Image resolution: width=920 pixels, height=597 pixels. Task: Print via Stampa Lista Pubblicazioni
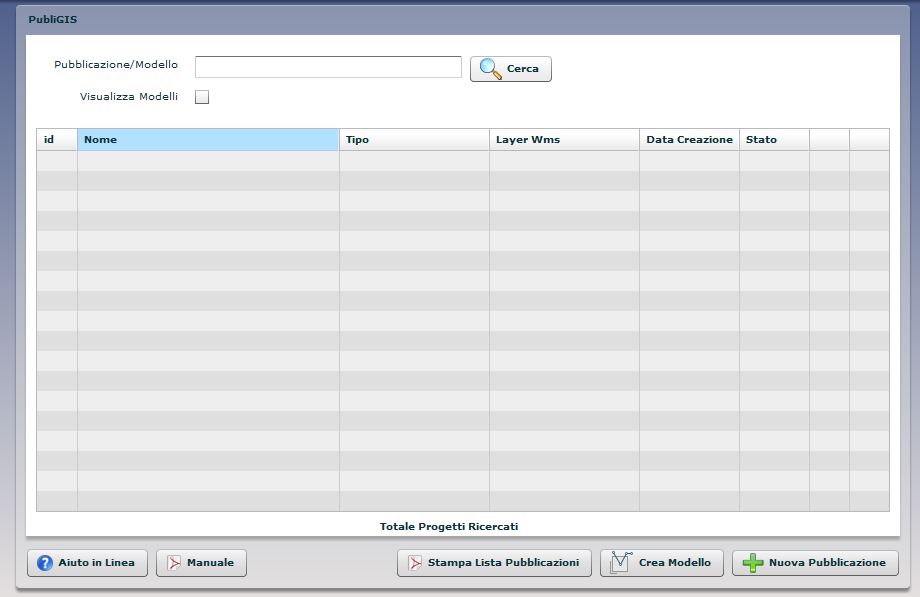coord(494,563)
